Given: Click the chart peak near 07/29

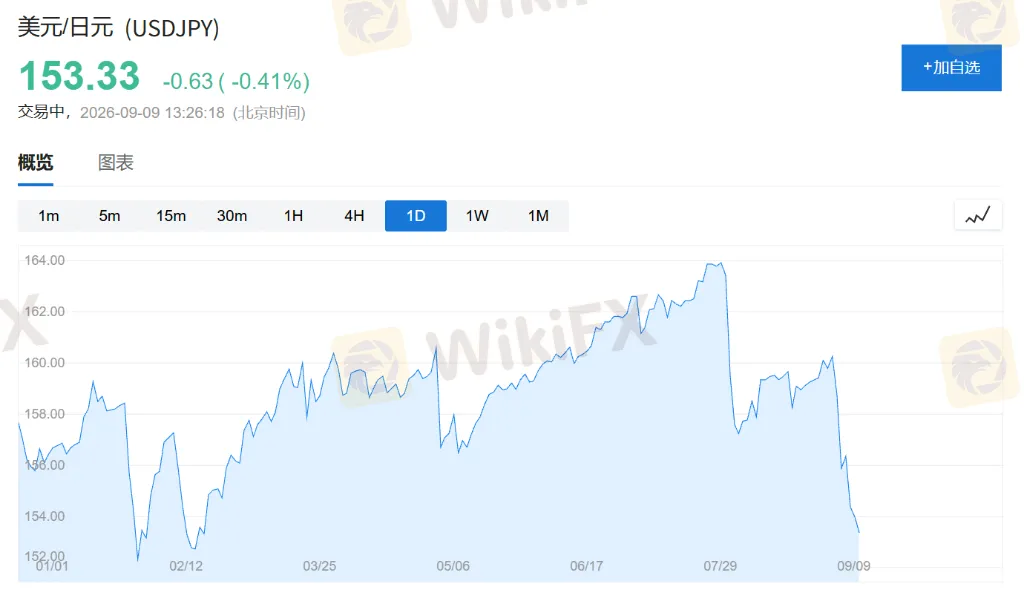Looking at the screenshot, I should point(715,265).
